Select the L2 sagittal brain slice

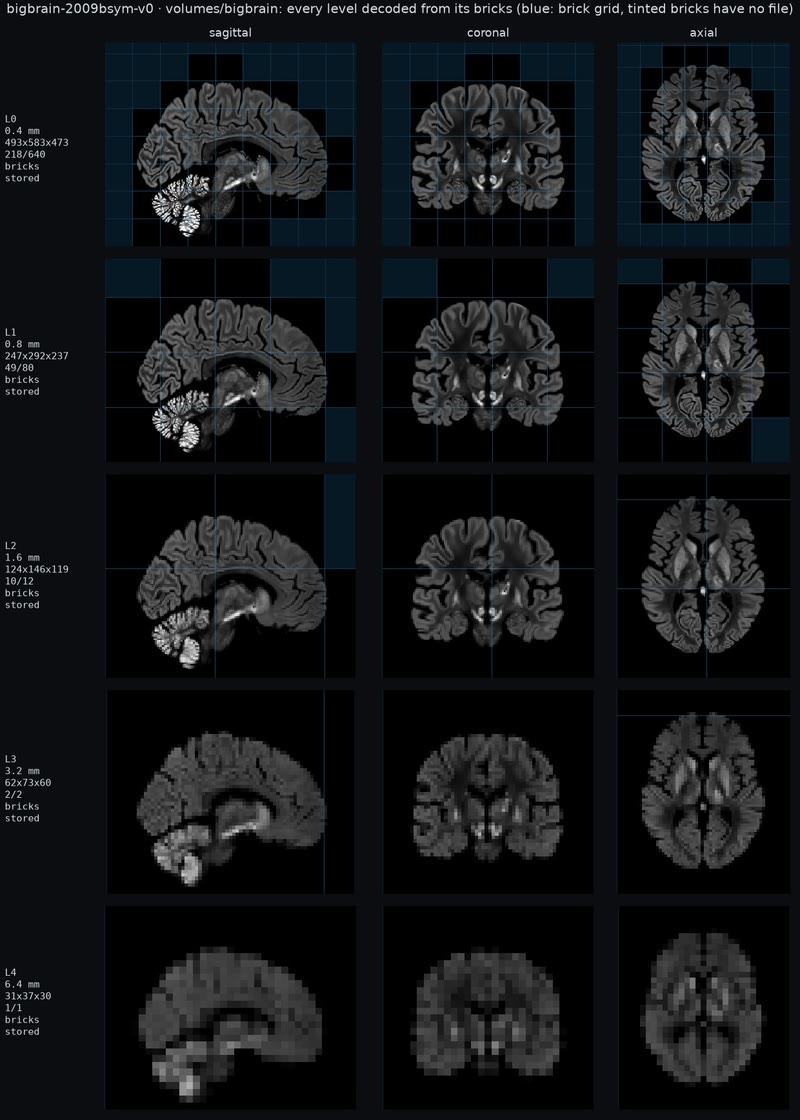click(230, 576)
